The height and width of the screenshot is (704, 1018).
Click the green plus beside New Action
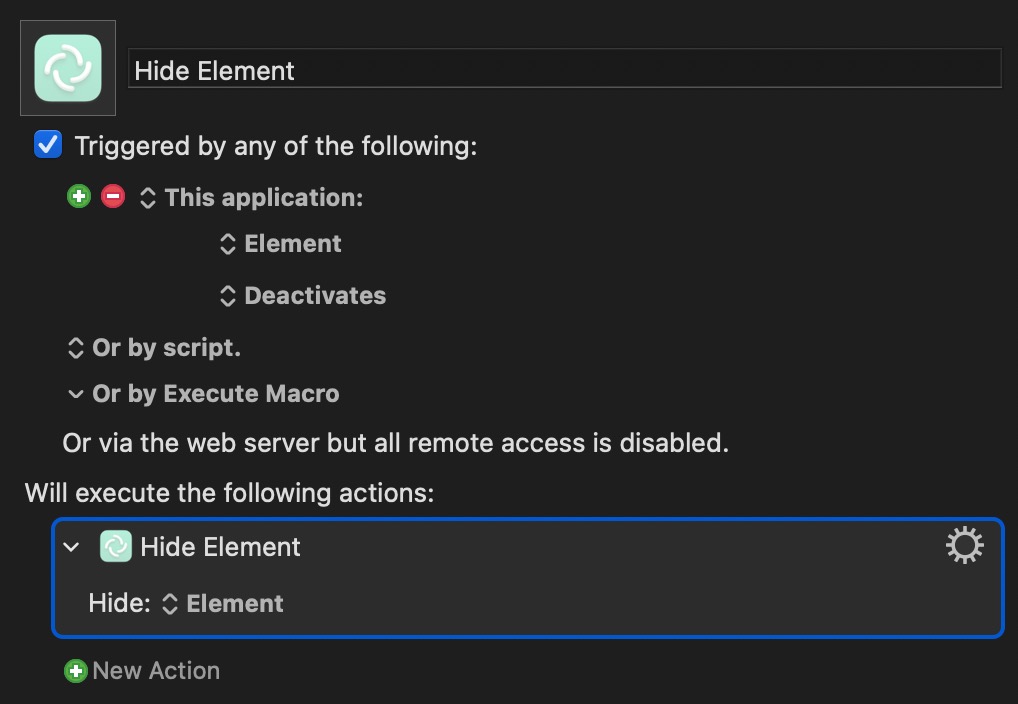click(76, 671)
